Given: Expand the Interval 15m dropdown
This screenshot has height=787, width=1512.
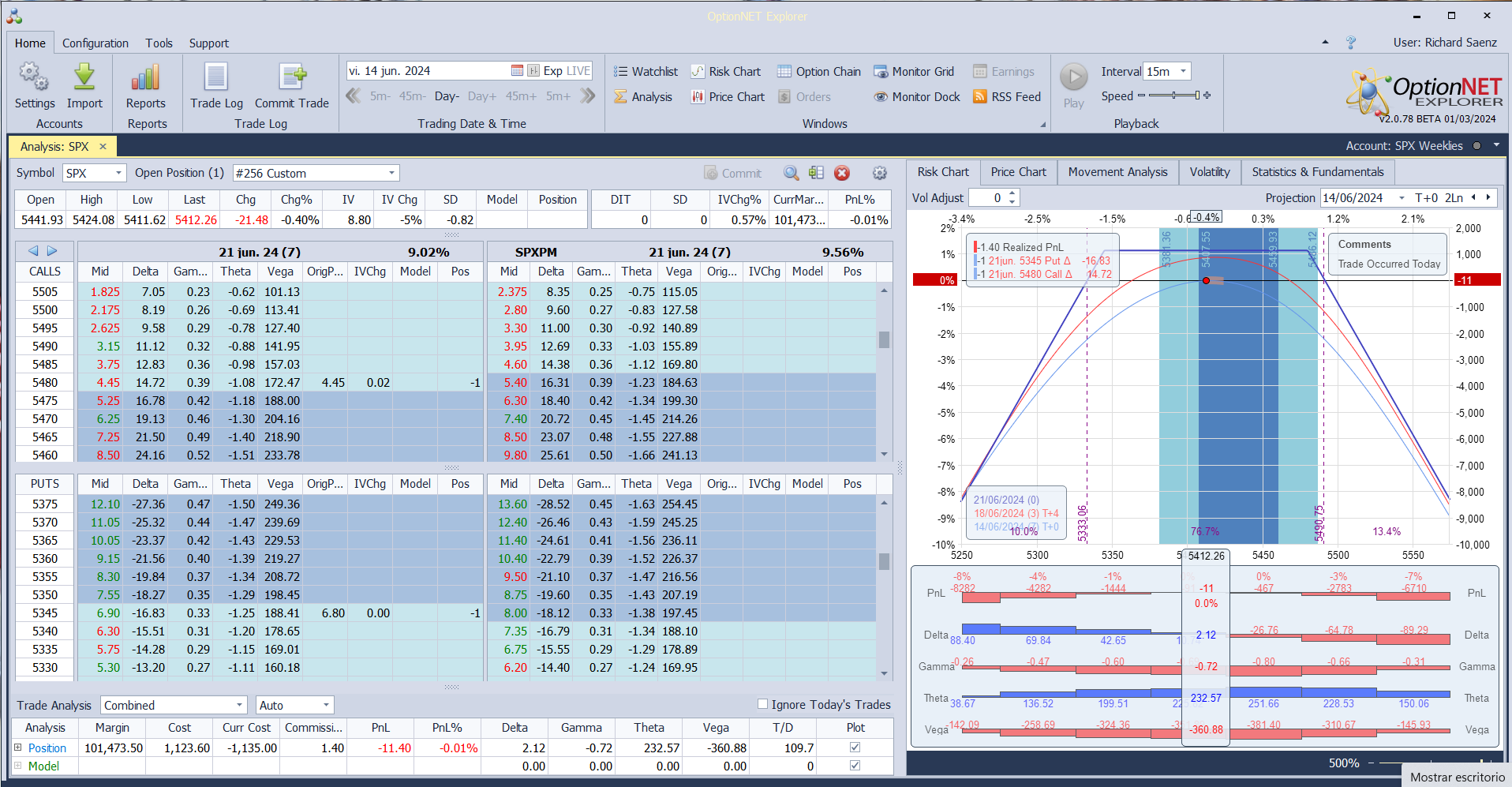Looking at the screenshot, I should (x=1183, y=71).
